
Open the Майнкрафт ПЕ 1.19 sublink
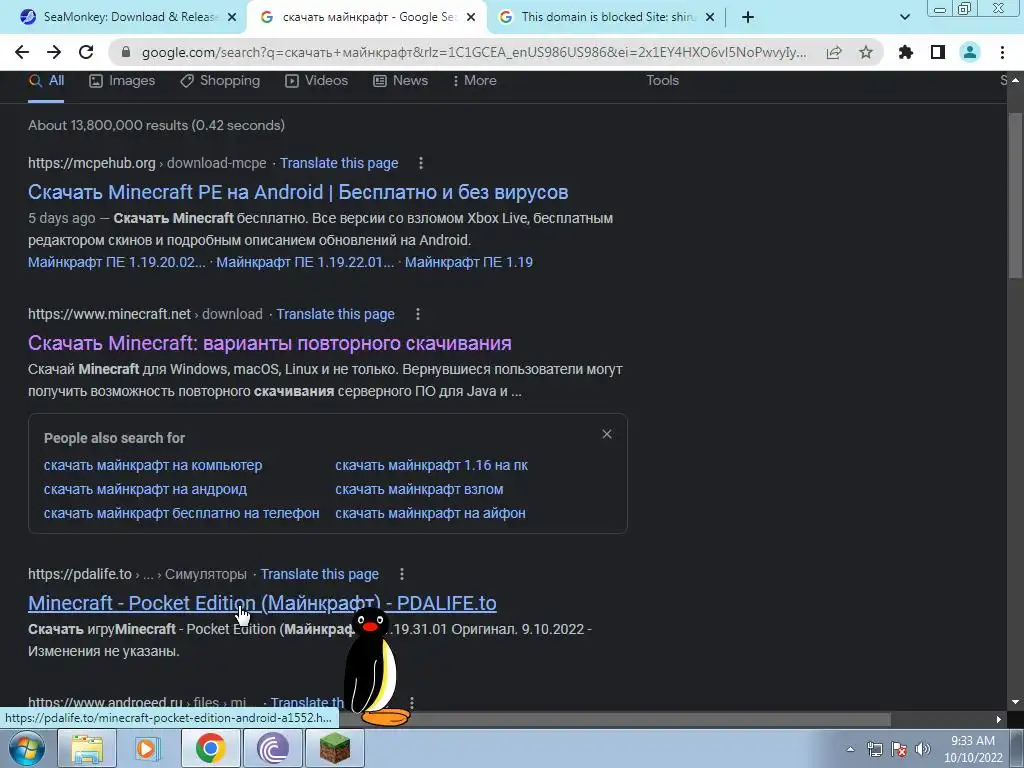[x=469, y=263]
